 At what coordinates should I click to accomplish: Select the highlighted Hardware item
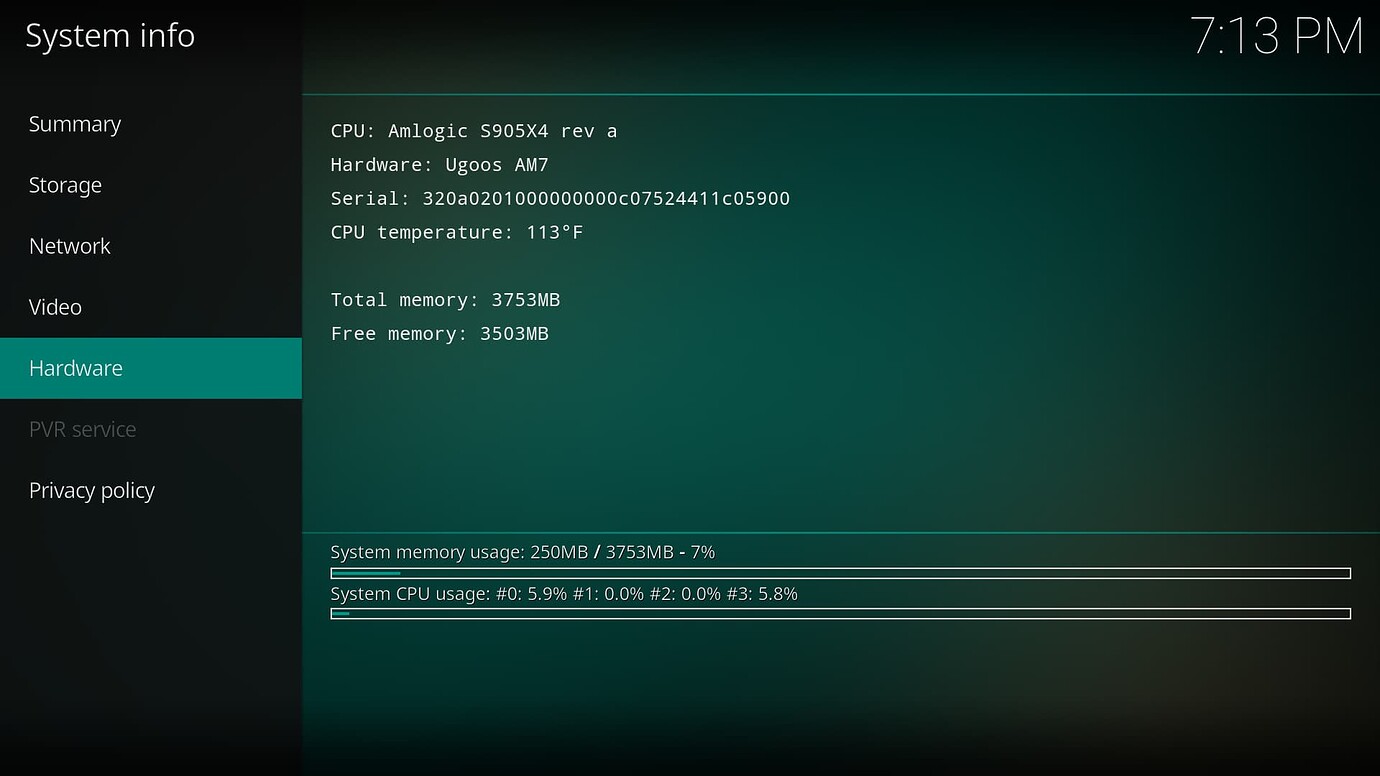pyautogui.click(x=76, y=368)
